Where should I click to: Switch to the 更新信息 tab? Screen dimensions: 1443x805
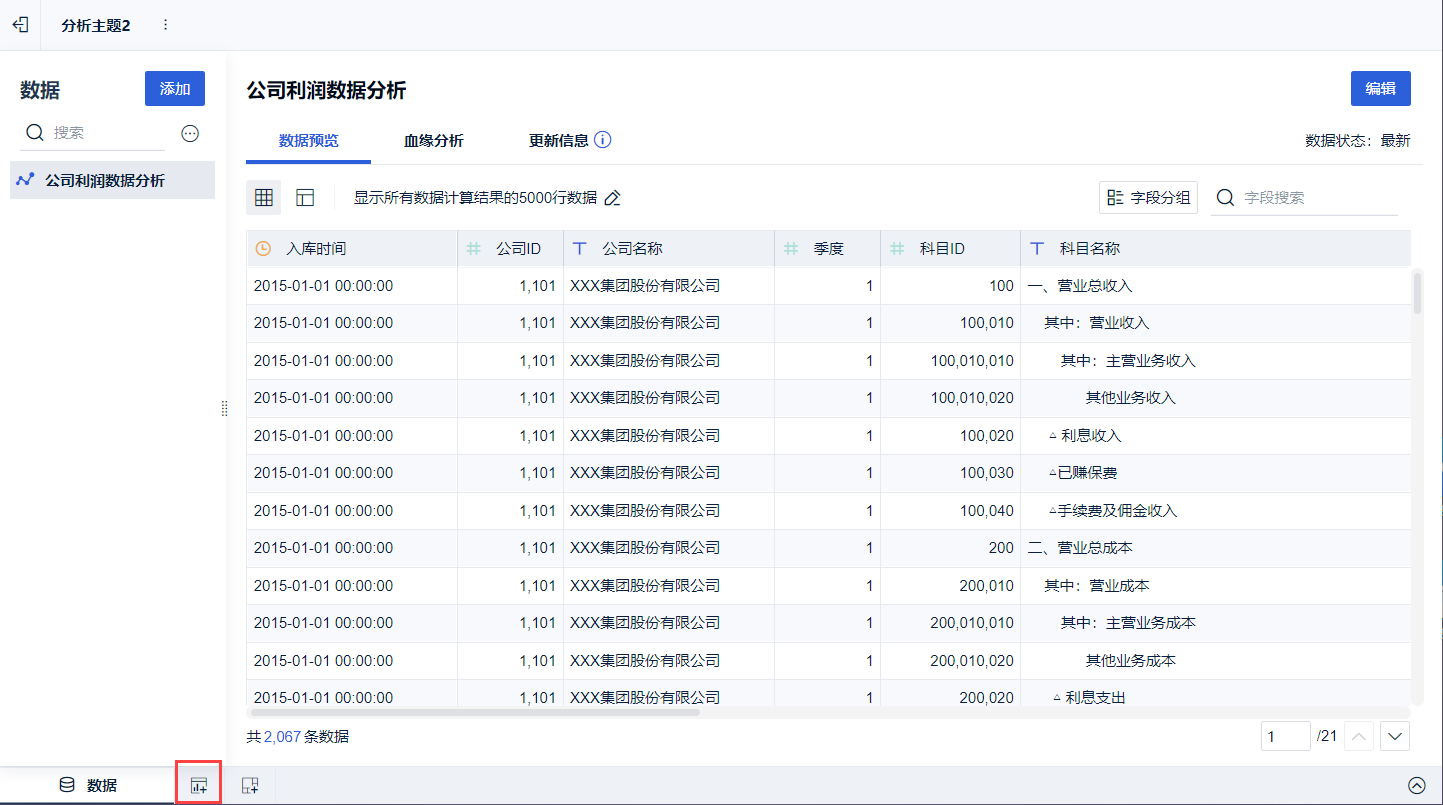click(558, 141)
